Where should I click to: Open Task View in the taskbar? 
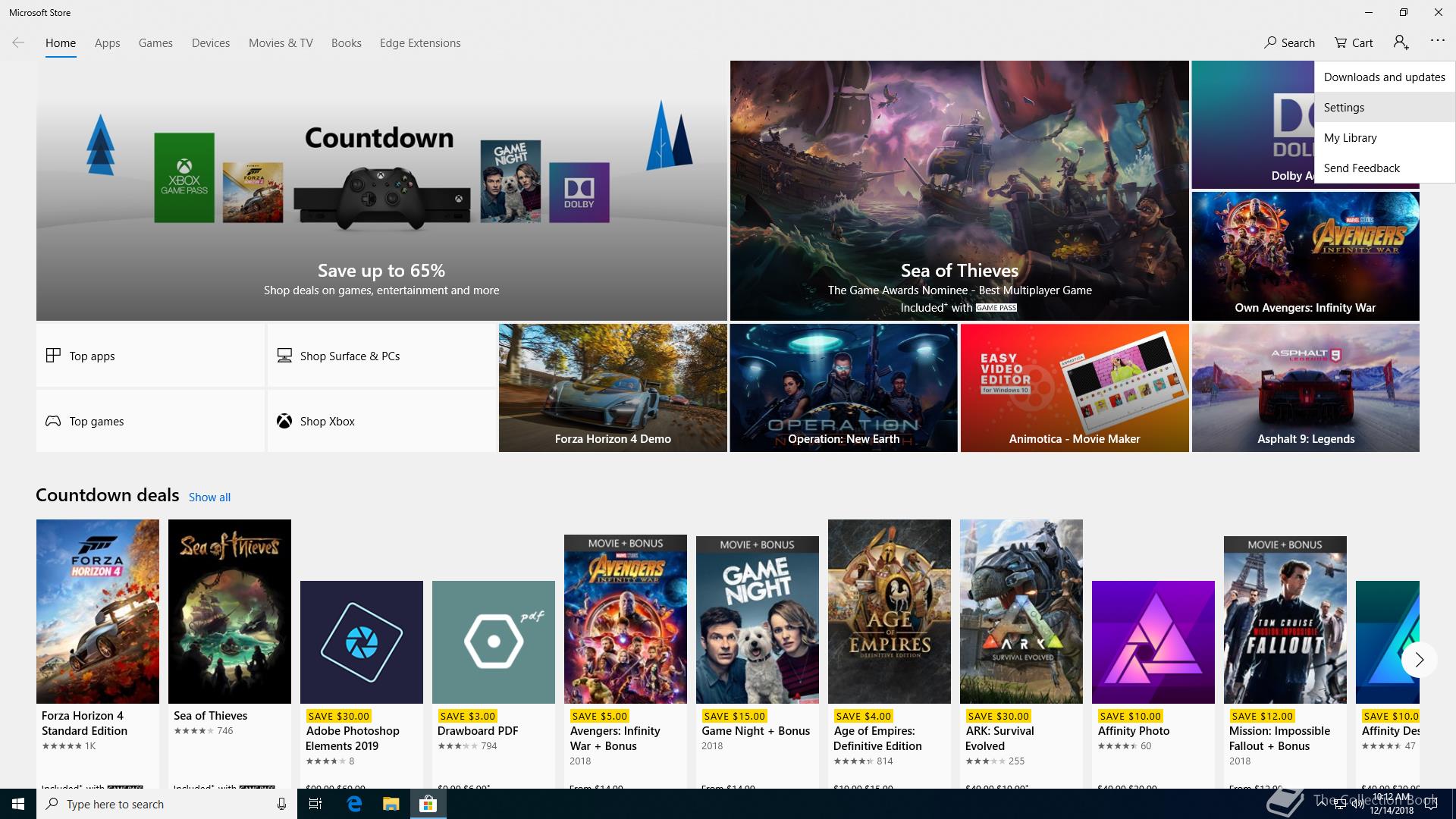click(315, 804)
